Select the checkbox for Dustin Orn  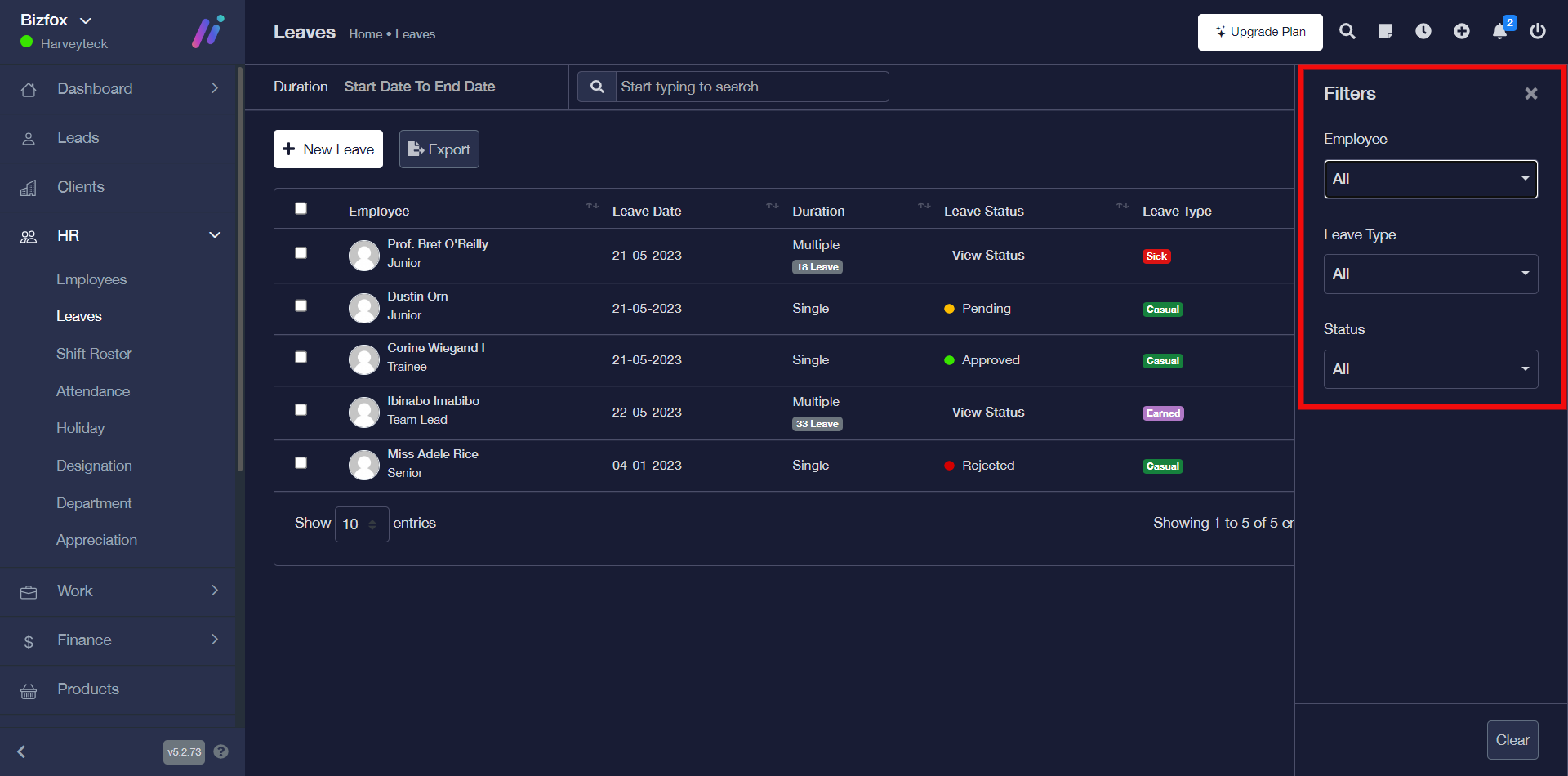301,305
